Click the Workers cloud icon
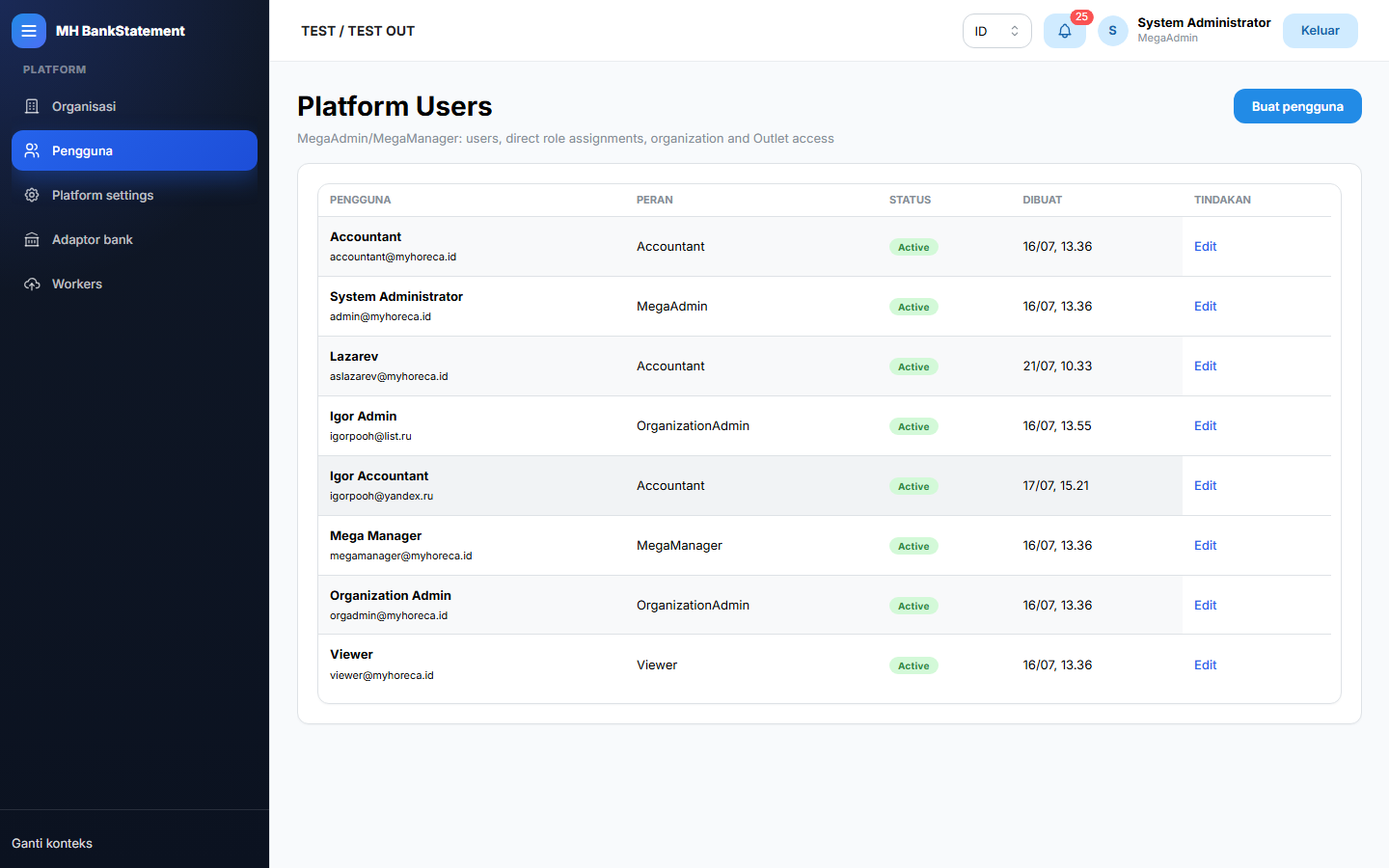 (32, 284)
